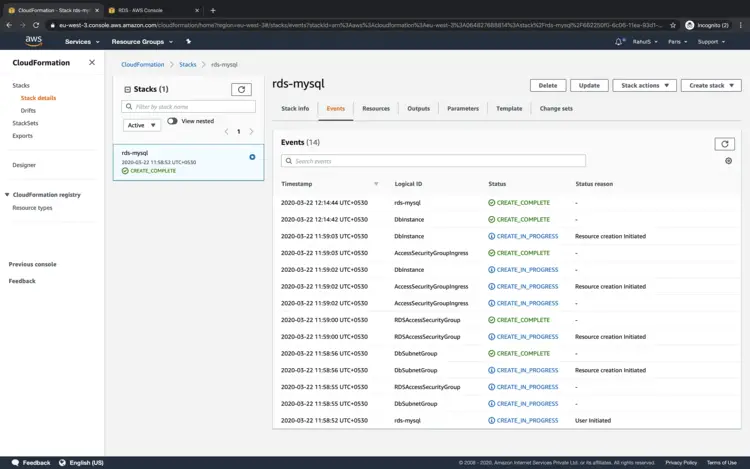Open Resource types in sidebar
This screenshot has height=469, width=750.
(32, 208)
